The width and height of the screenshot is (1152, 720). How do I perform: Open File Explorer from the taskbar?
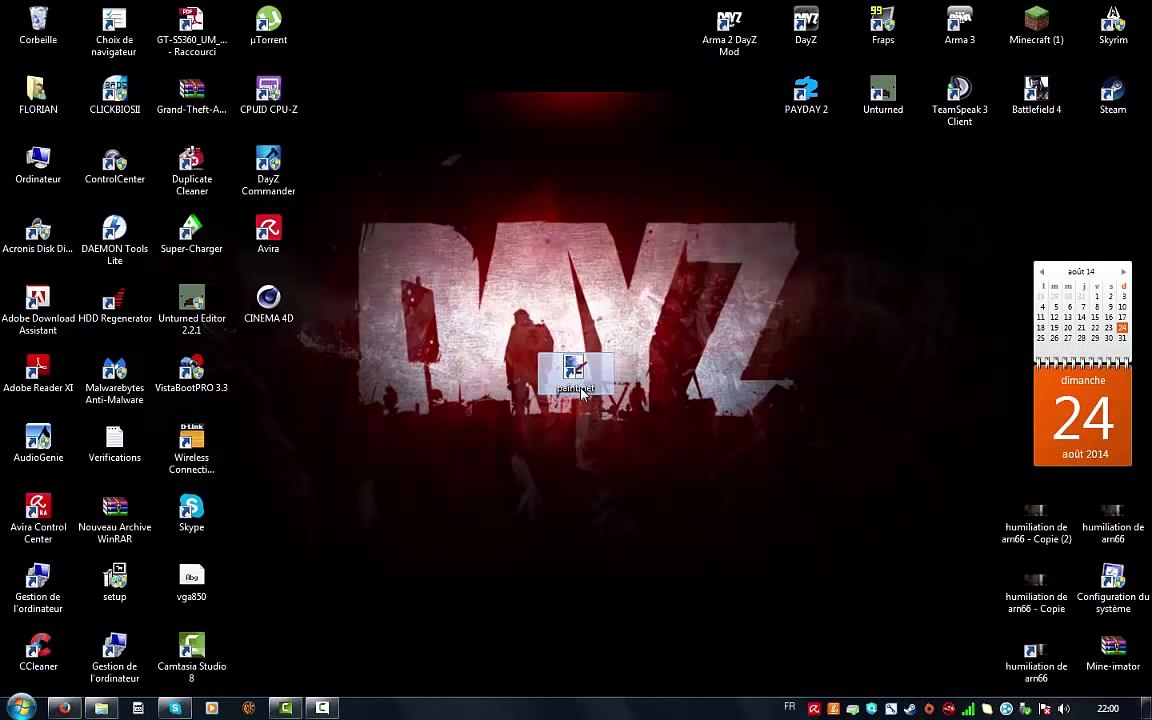click(x=101, y=708)
